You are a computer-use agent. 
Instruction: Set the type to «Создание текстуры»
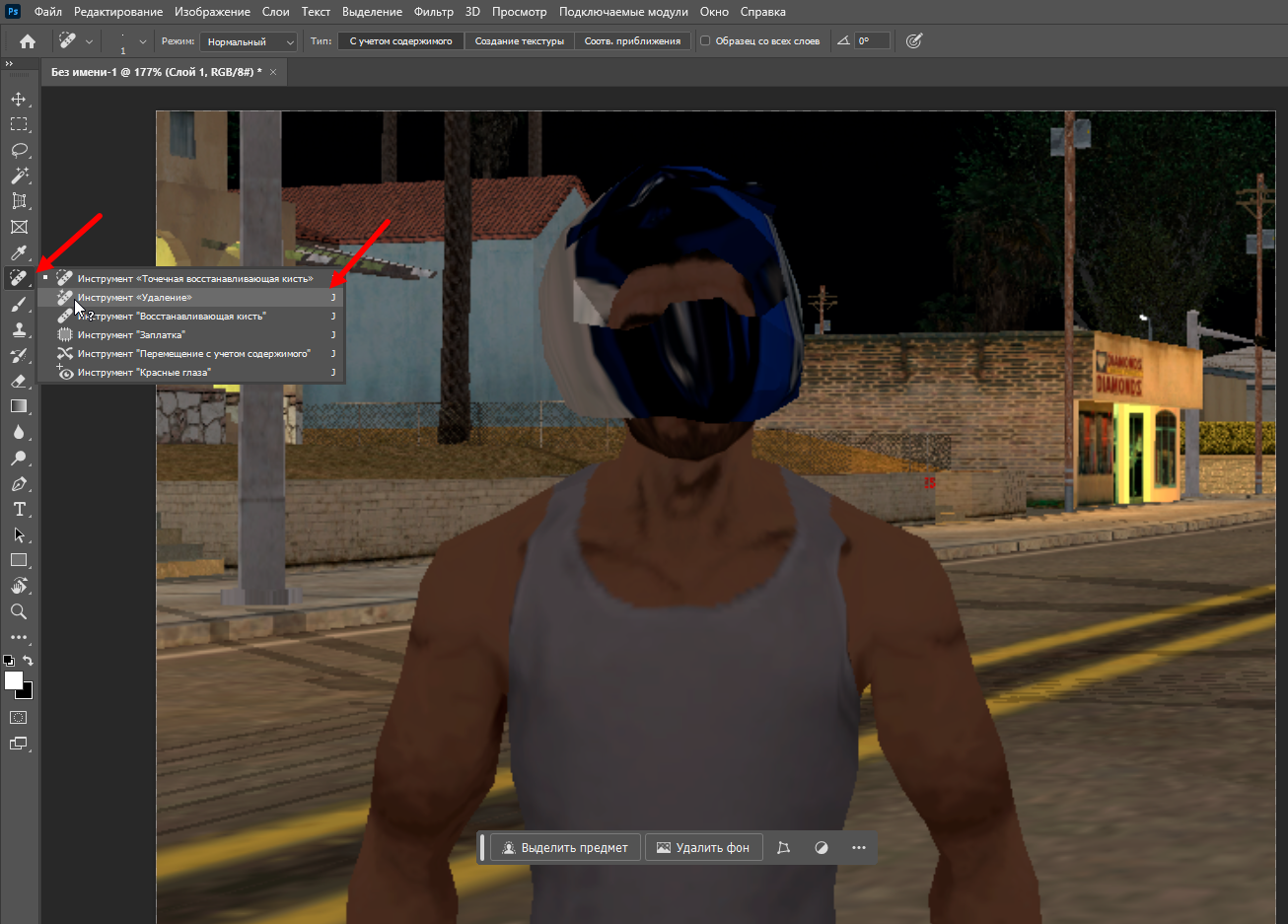pyautogui.click(x=519, y=41)
